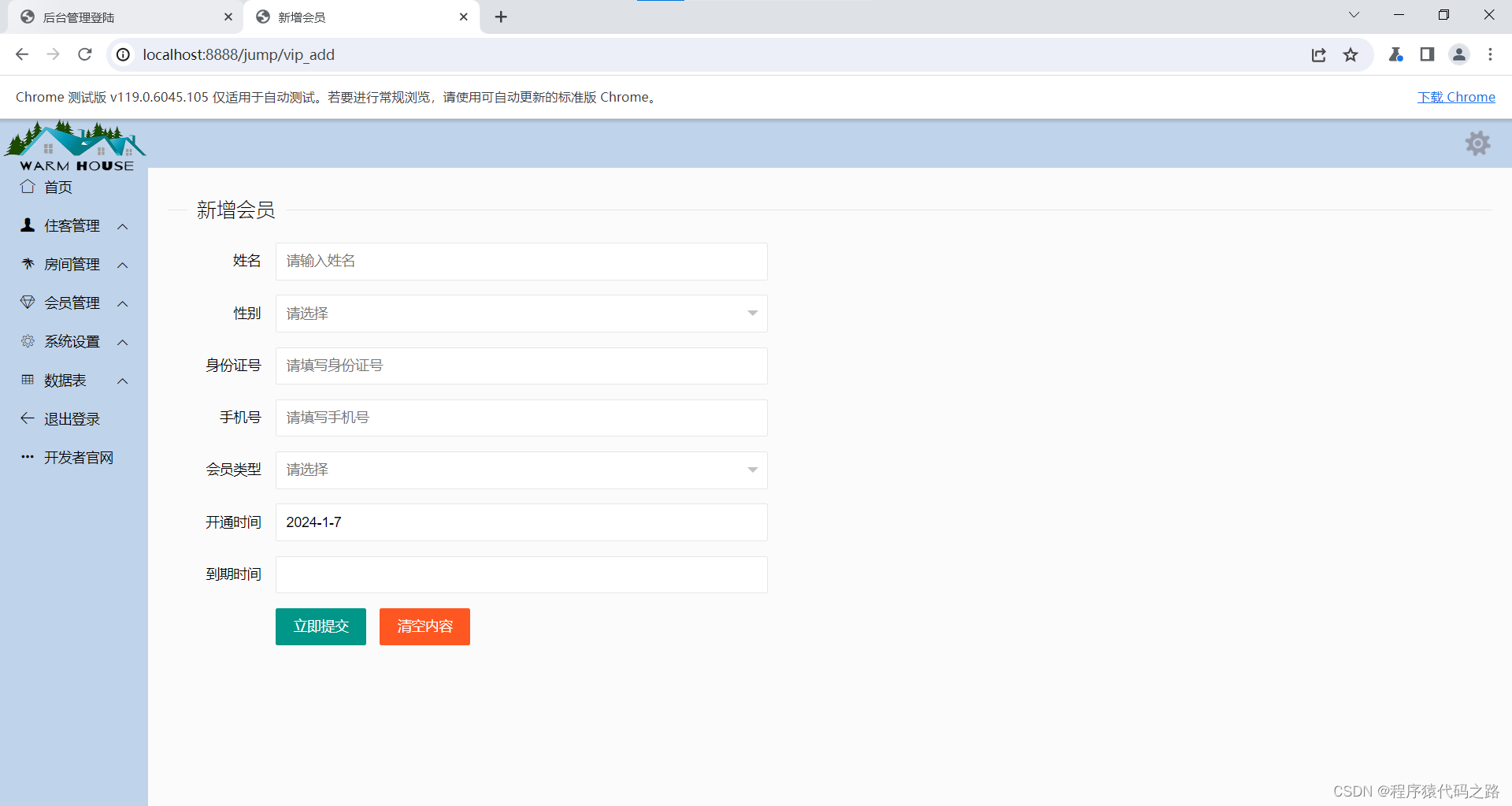Focus the 姓名 input field
This screenshot has width=1512, height=806.
(x=521, y=262)
